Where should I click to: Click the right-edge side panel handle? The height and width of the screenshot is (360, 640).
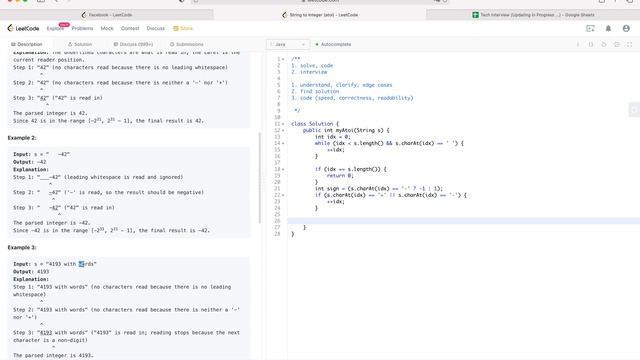tap(634, 109)
